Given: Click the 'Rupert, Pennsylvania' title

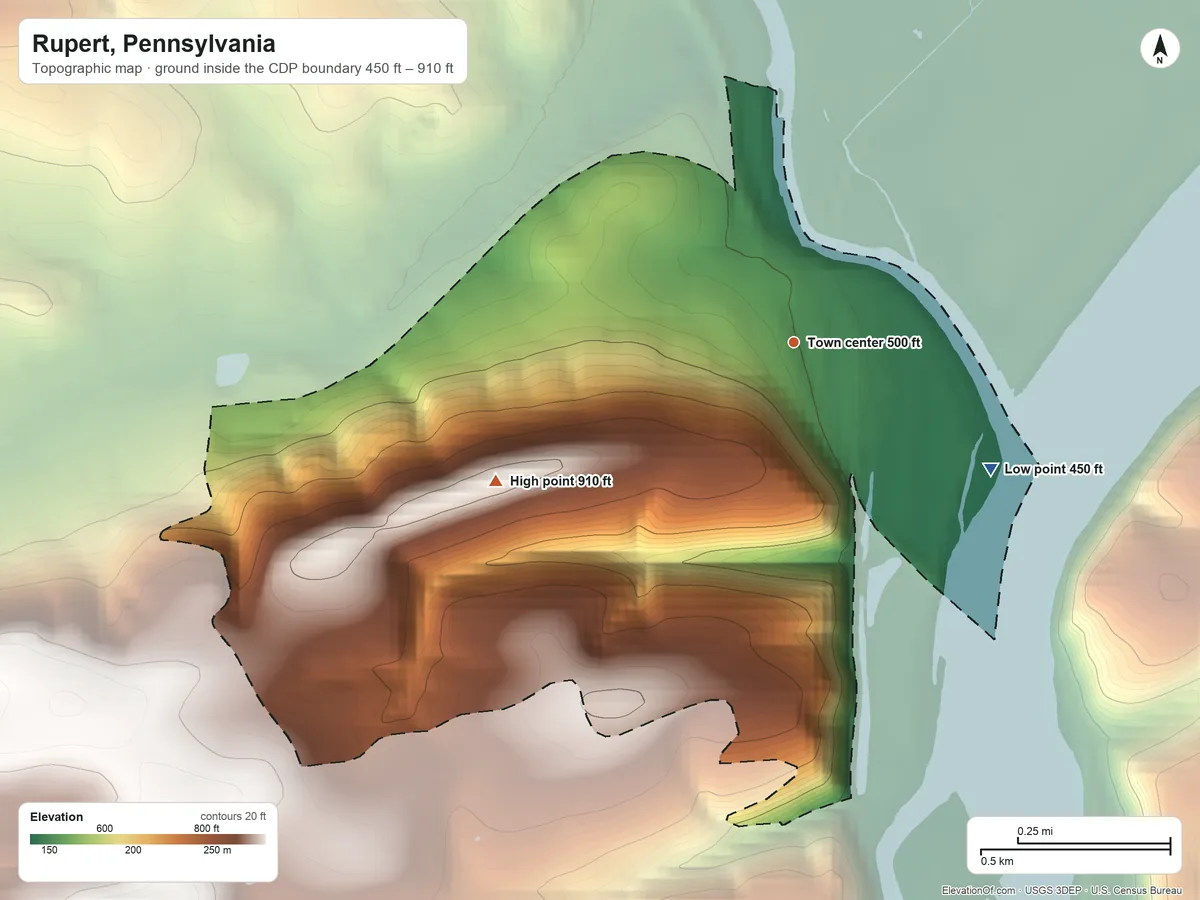Looking at the screenshot, I should pyautogui.click(x=154, y=44).
